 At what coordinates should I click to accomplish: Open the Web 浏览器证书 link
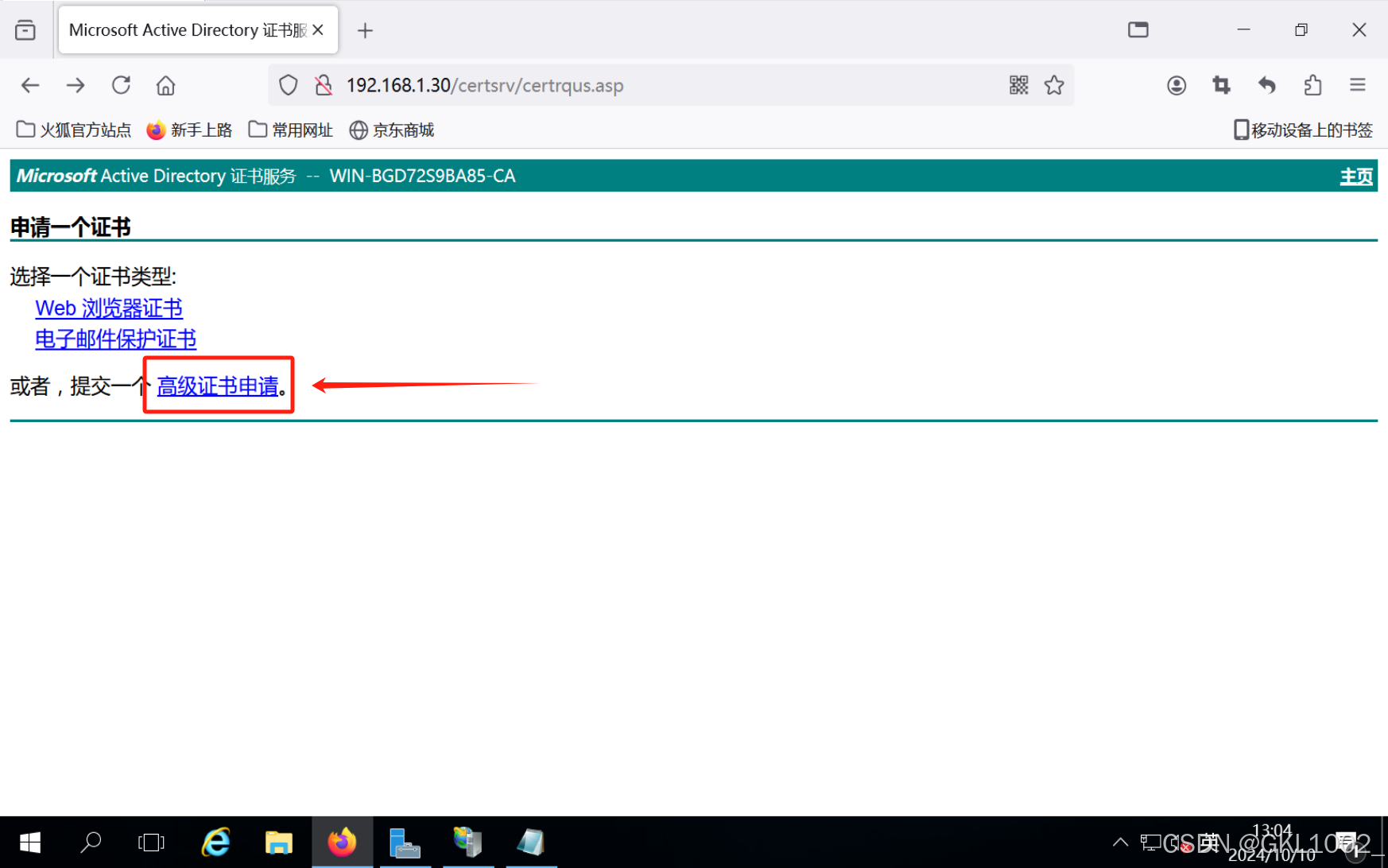109,308
